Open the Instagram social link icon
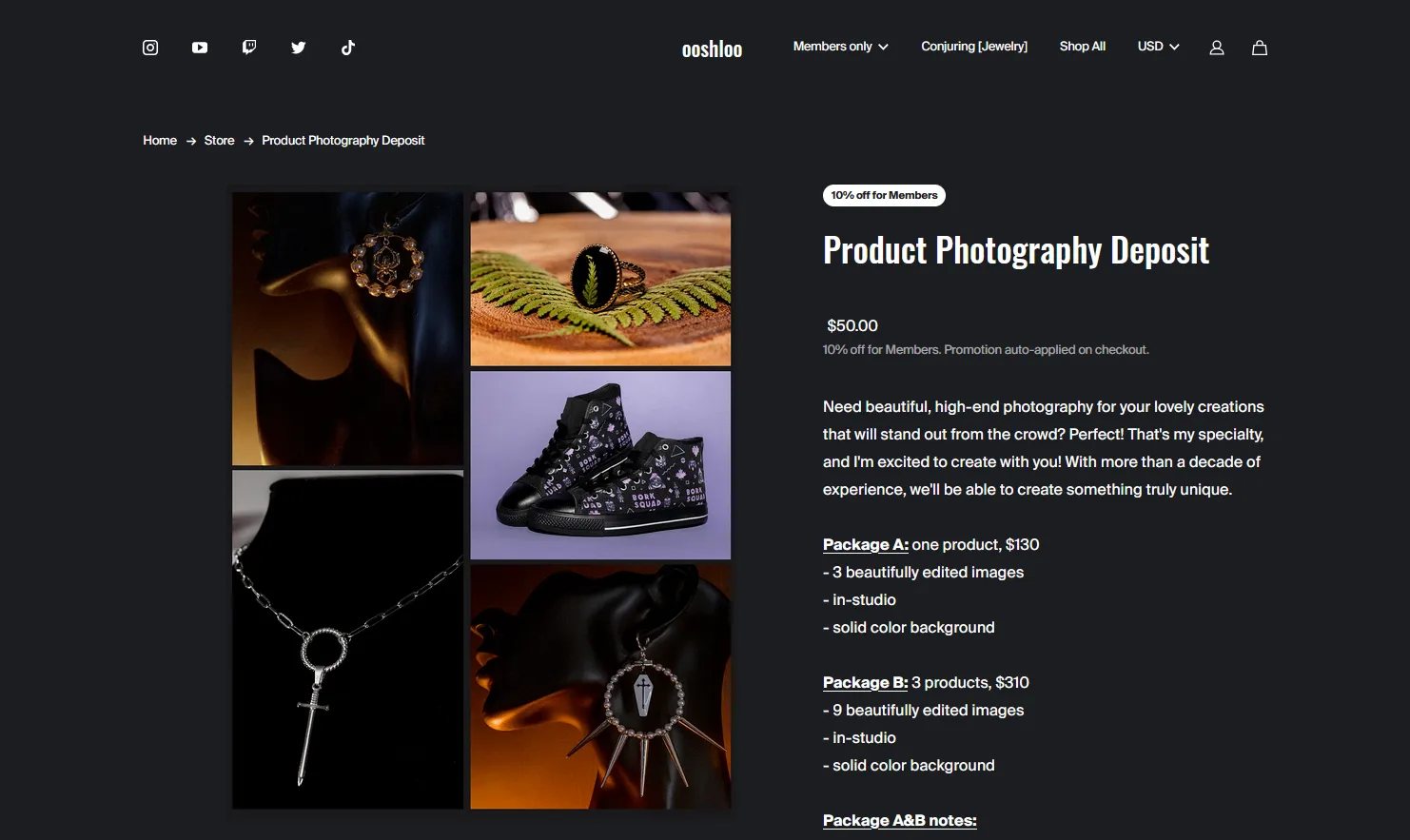 (150, 48)
